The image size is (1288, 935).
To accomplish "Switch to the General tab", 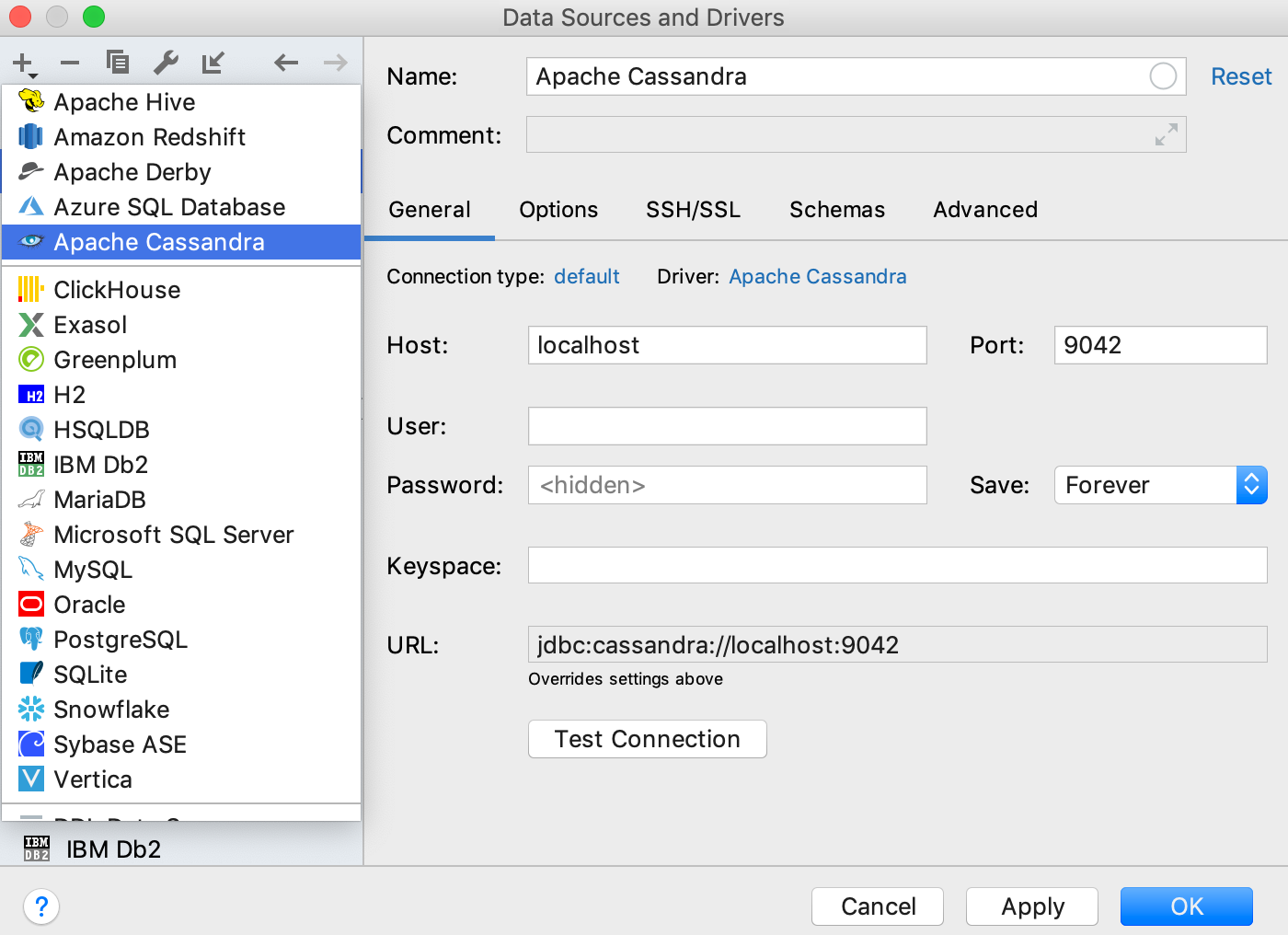I will coord(430,210).
